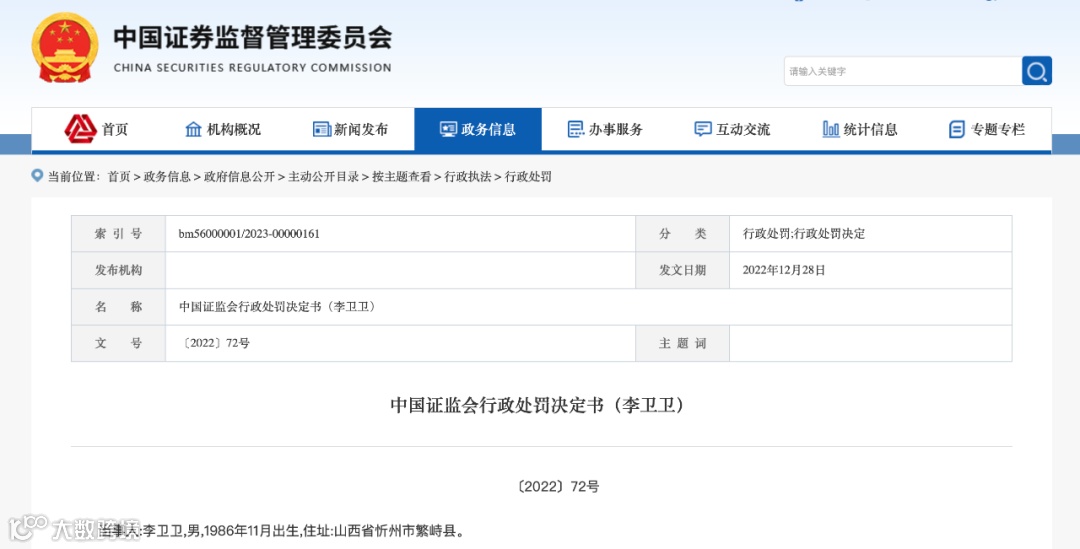Image resolution: width=1080 pixels, height=549 pixels.
Task: Click the issue date 2022年12月28日
Action: pos(784,270)
